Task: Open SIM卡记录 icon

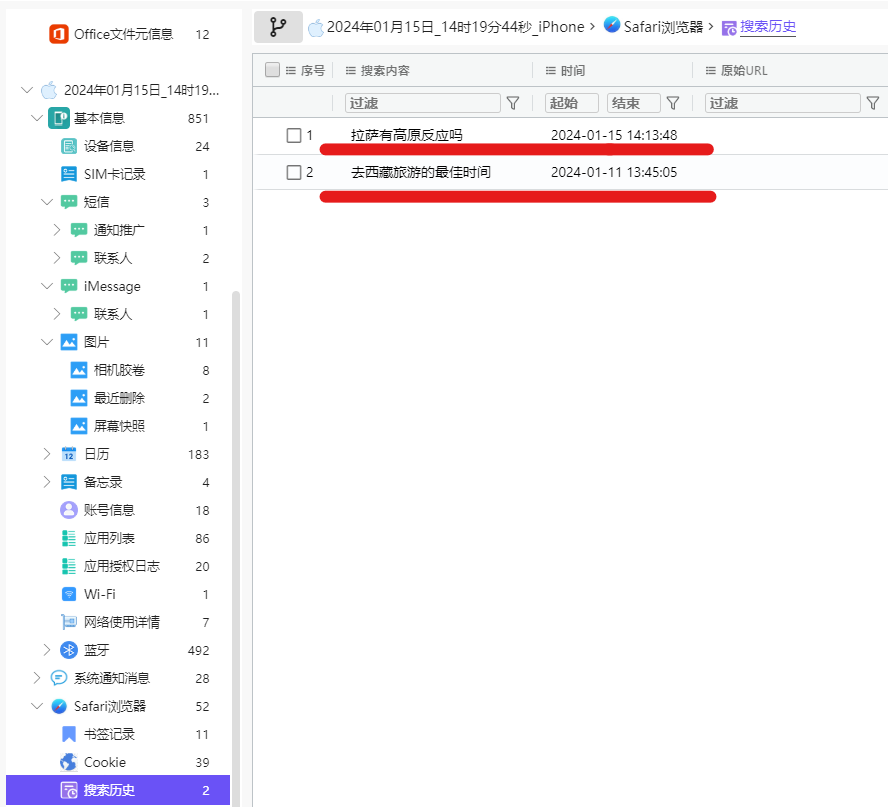Action: (x=69, y=174)
